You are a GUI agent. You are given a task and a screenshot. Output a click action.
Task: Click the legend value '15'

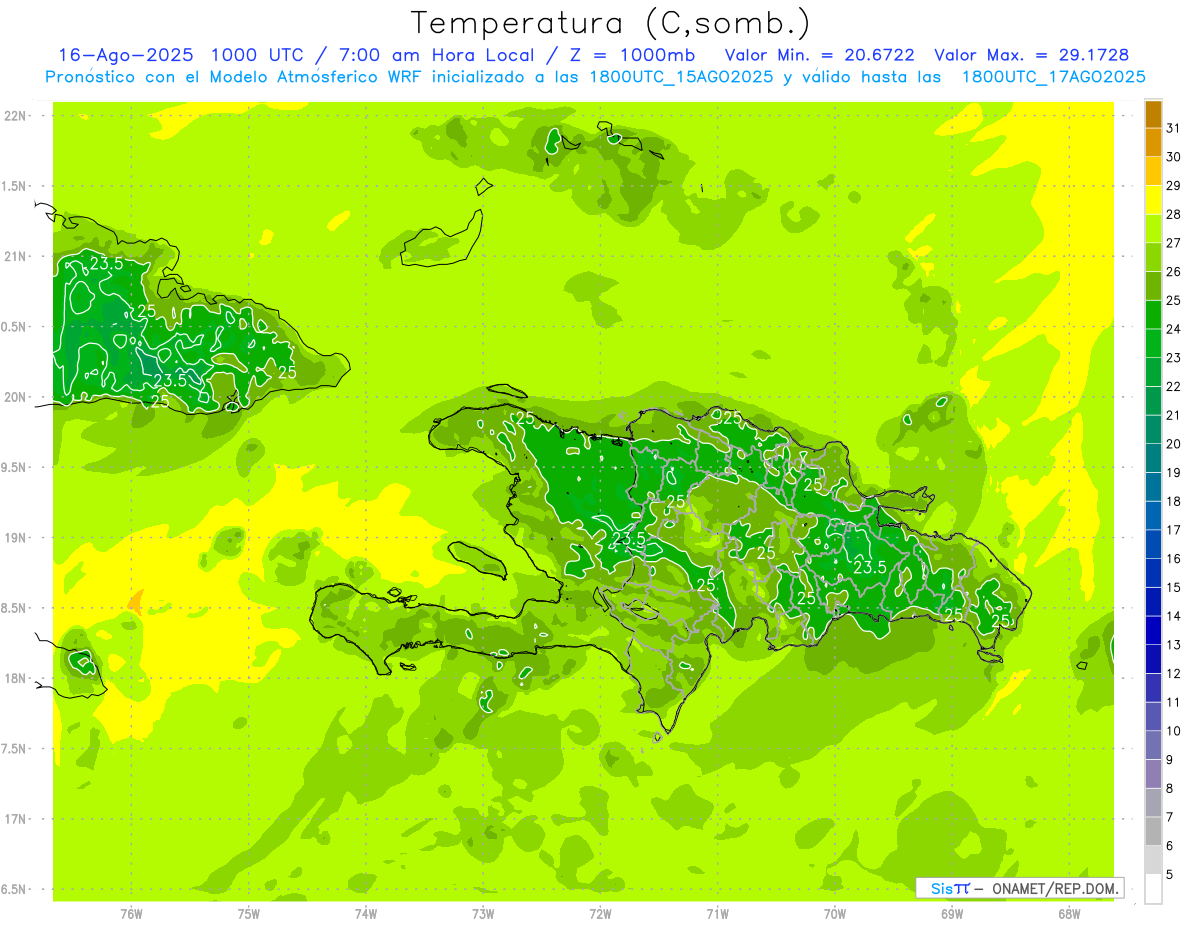pos(1173,587)
